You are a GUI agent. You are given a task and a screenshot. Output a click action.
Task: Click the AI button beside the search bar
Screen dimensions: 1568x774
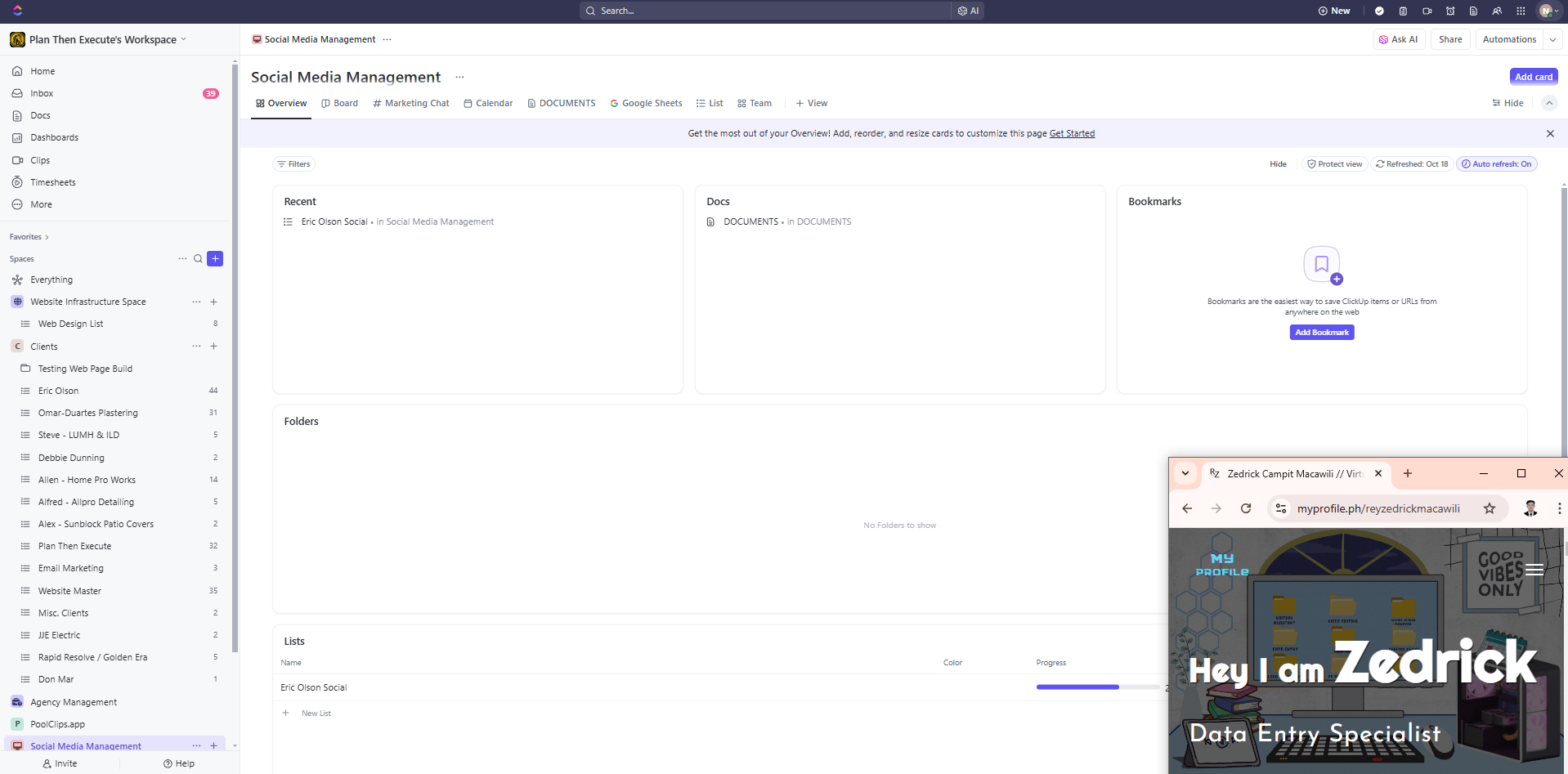969,11
